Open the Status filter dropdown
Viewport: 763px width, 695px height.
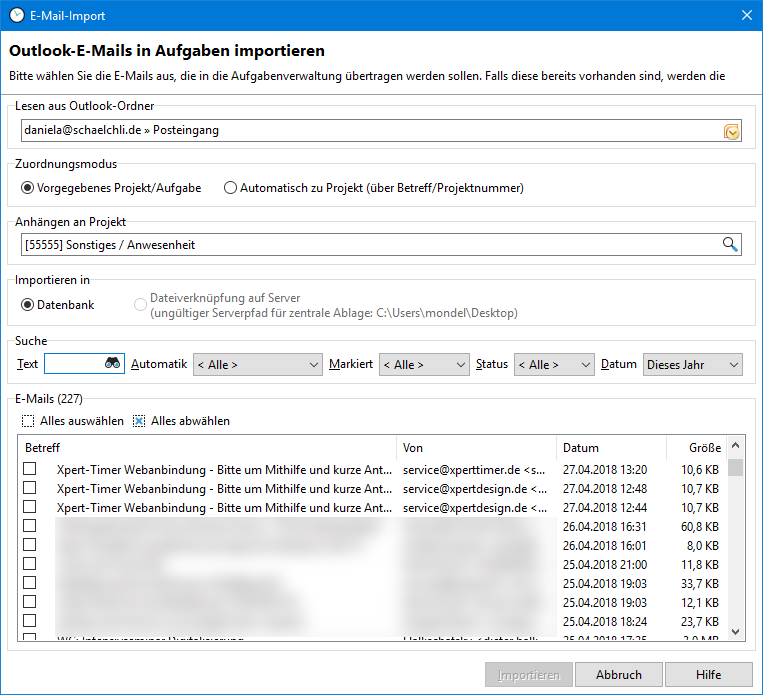[554, 365]
